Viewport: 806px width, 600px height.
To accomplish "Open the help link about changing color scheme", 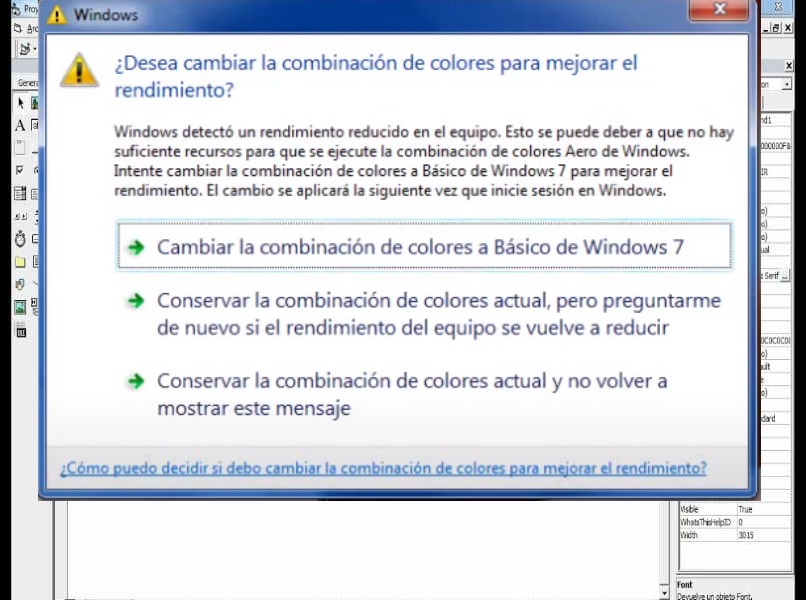I will [383, 468].
